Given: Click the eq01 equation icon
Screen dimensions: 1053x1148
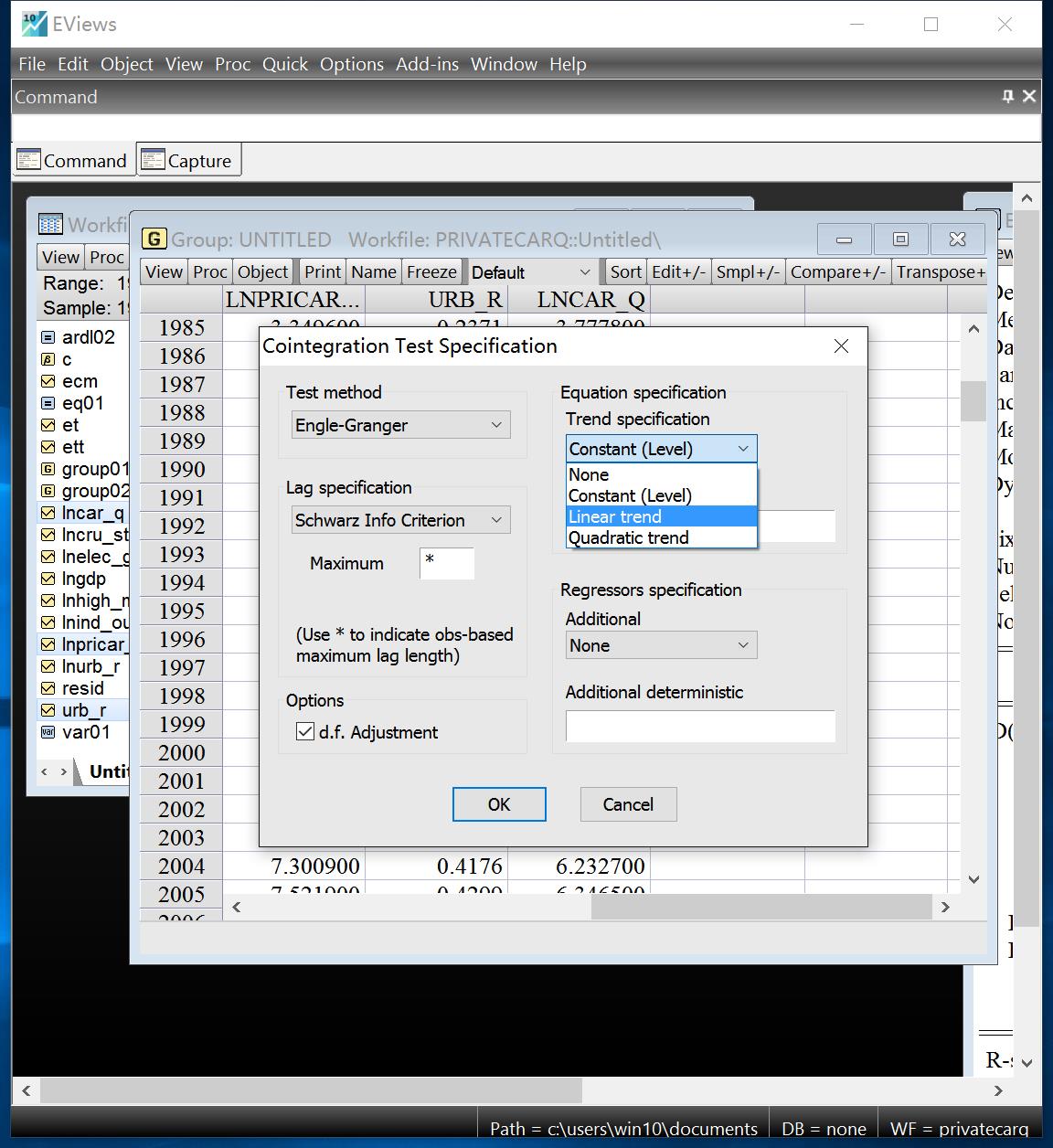Looking at the screenshot, I should tap(48, 403).
